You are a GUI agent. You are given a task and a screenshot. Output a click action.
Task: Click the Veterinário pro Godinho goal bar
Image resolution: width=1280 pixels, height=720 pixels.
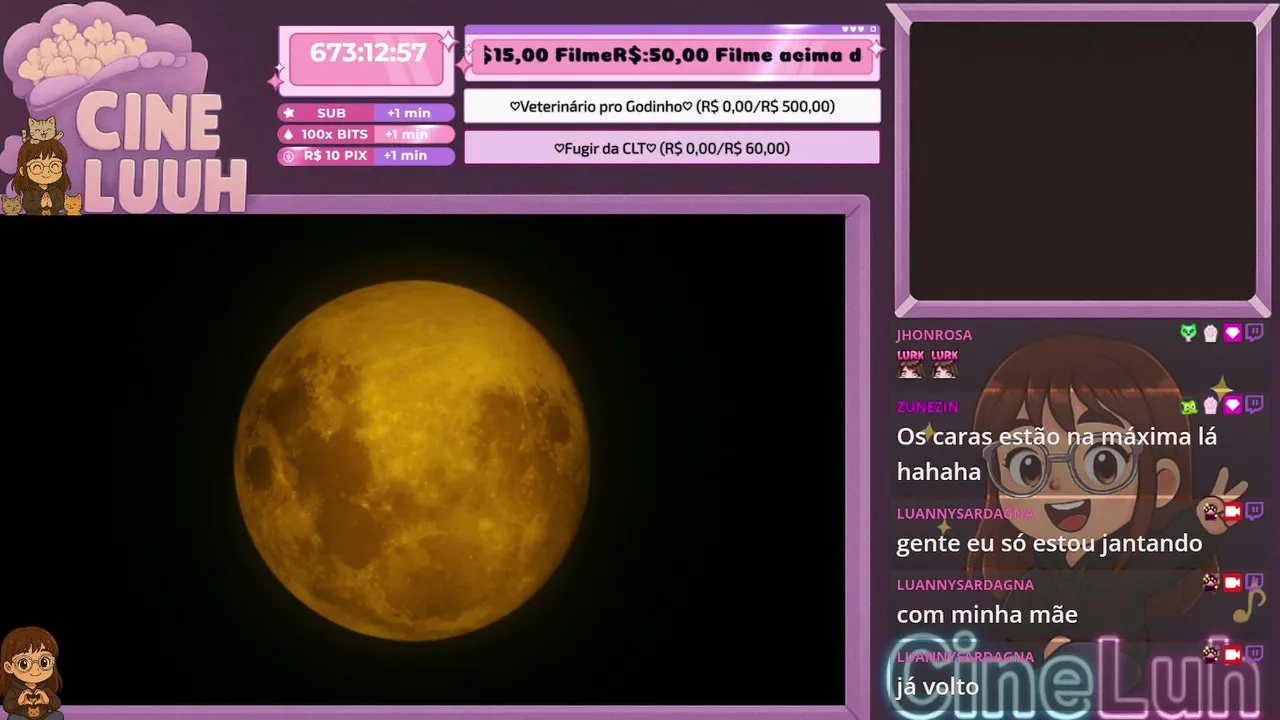click(672, 106)
